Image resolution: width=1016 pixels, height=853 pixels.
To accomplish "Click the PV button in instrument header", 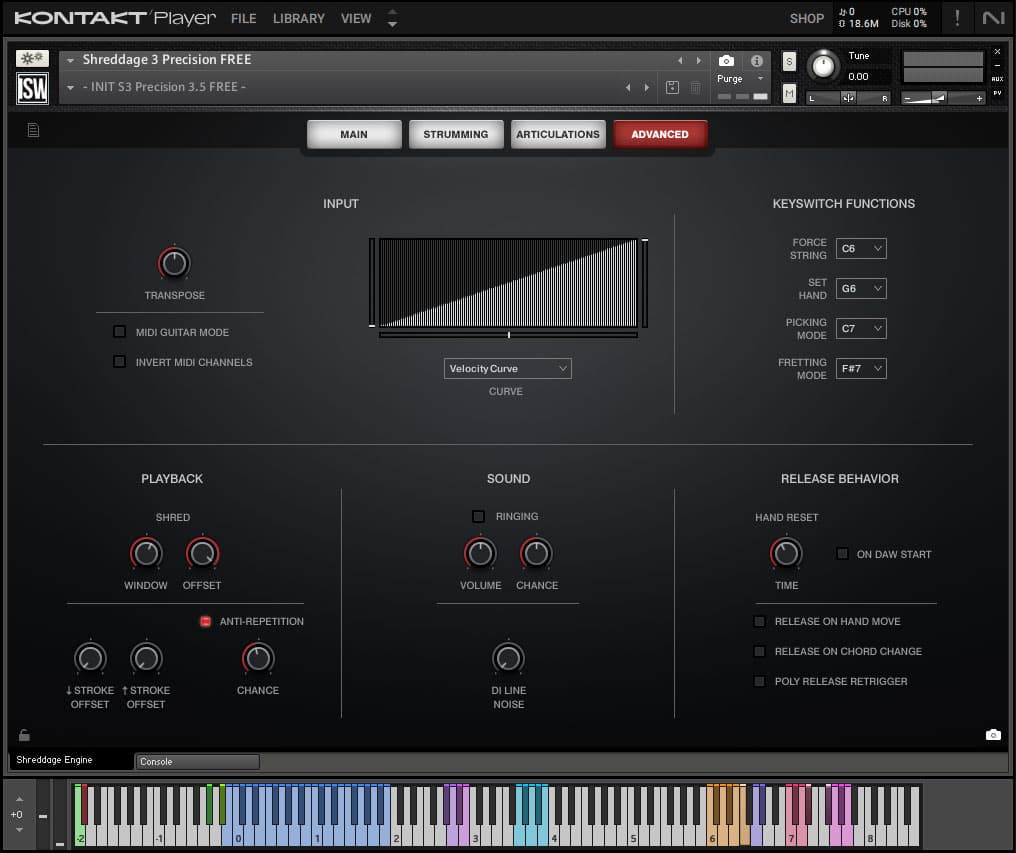I will click(x=997, y=93).
